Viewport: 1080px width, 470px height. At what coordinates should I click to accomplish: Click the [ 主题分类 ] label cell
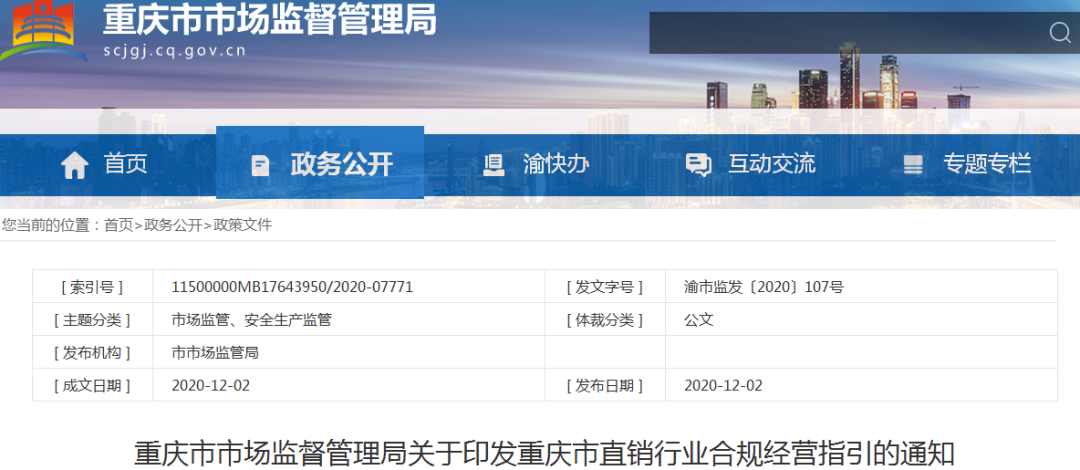(92, 320)
